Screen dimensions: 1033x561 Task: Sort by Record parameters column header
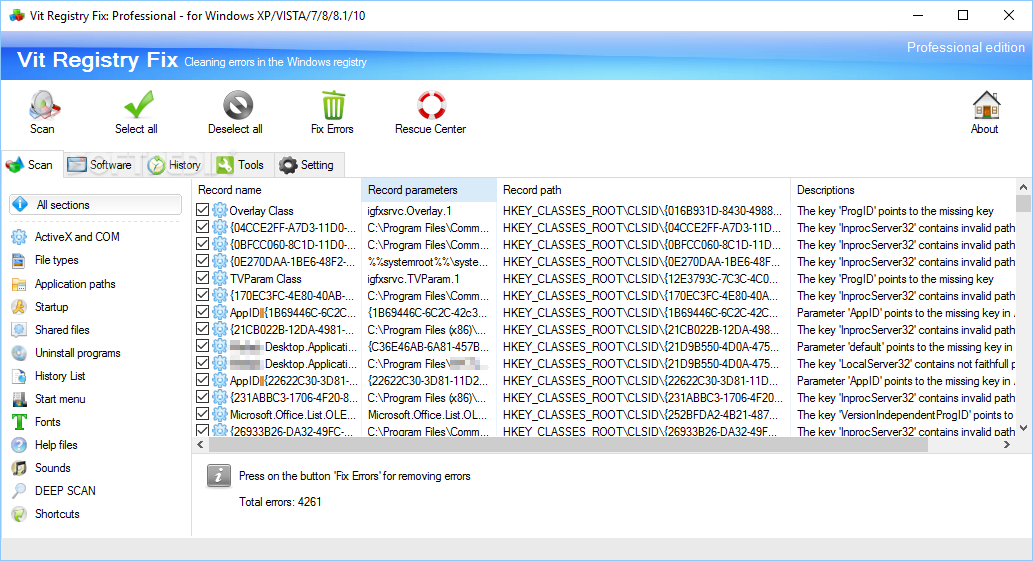[429, 190]
